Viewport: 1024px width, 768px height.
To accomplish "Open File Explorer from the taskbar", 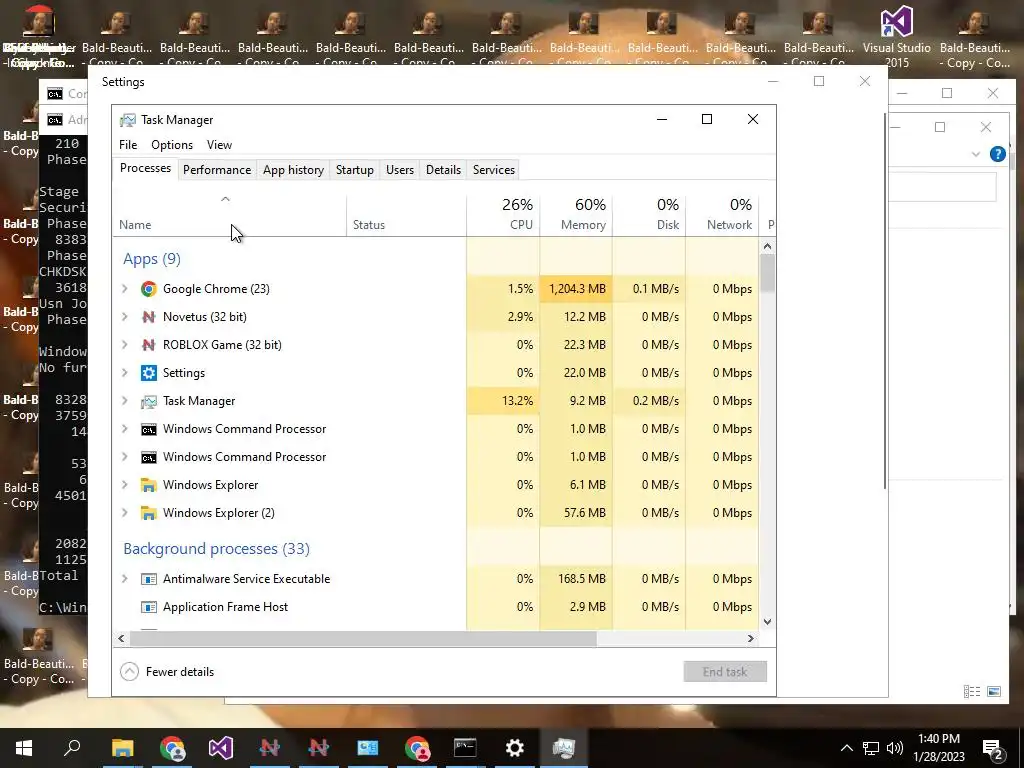I will 123,747.
